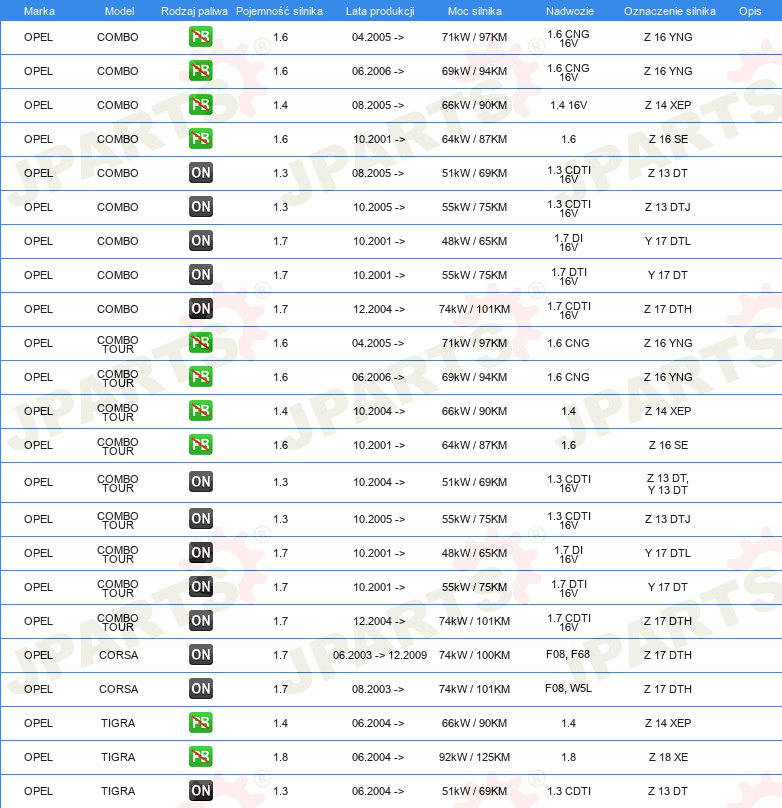
Task: Click COMBO TOUR in the 12.2004 row
Action: tap(118, 622)
